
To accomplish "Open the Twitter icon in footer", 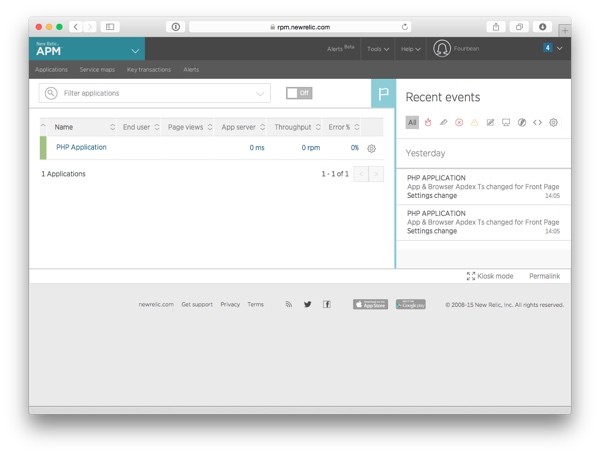I will point(308,305).
